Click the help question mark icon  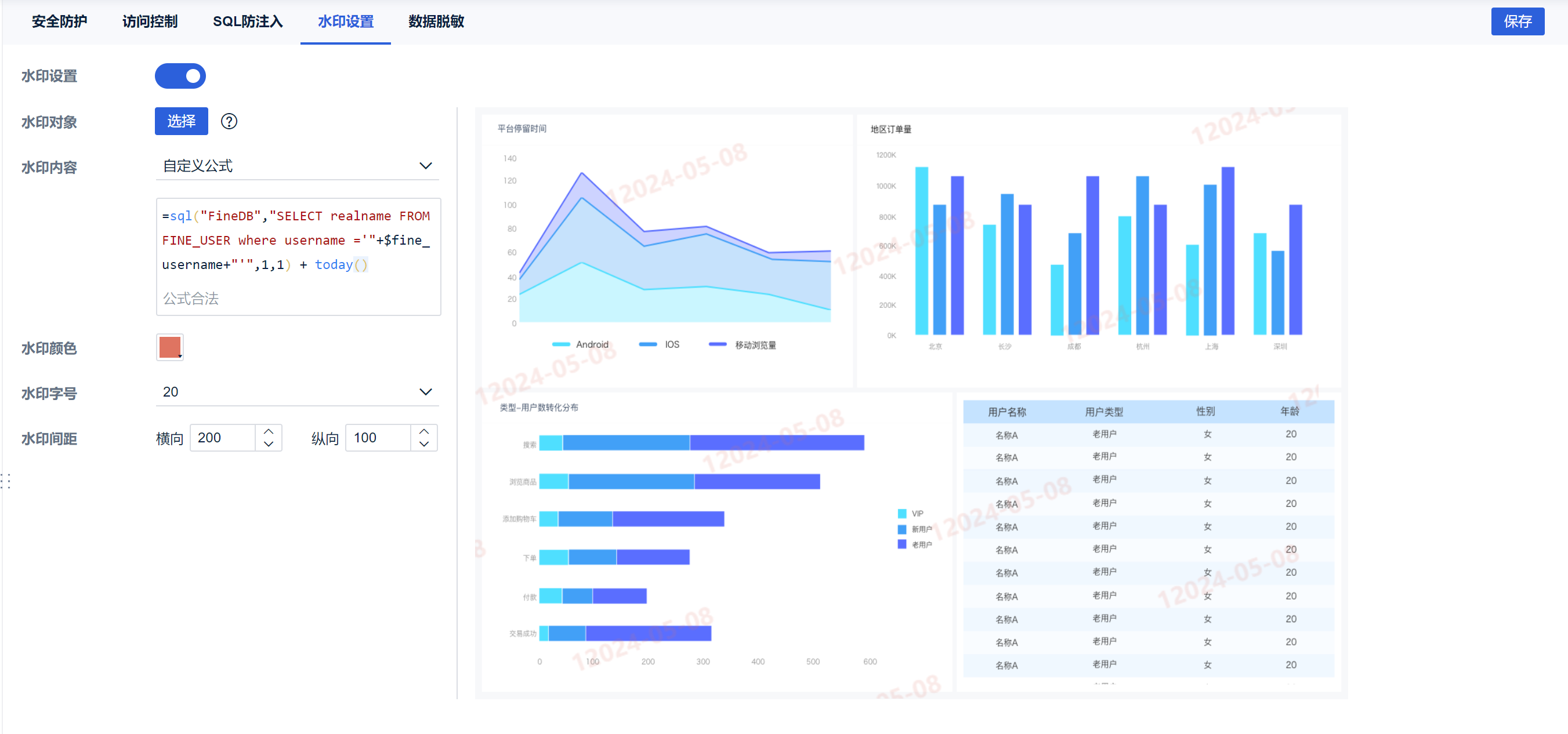pyautogui.click(x=229, y=122)
